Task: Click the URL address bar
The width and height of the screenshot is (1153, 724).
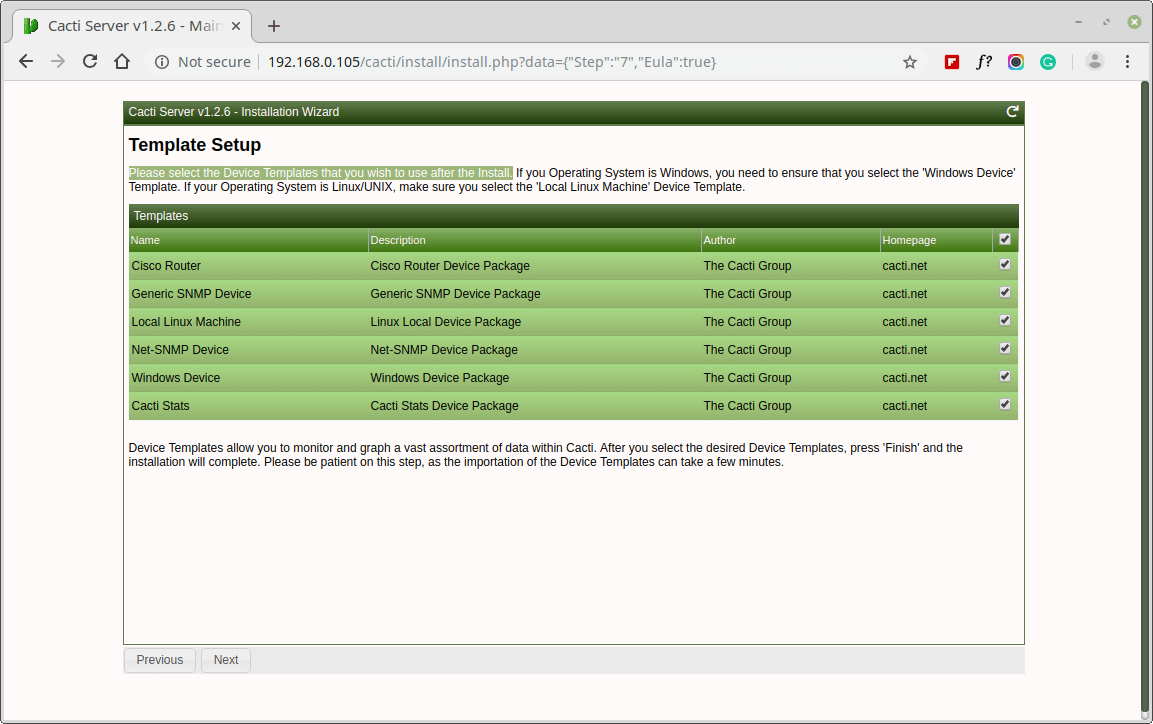Action: (515, 62)
